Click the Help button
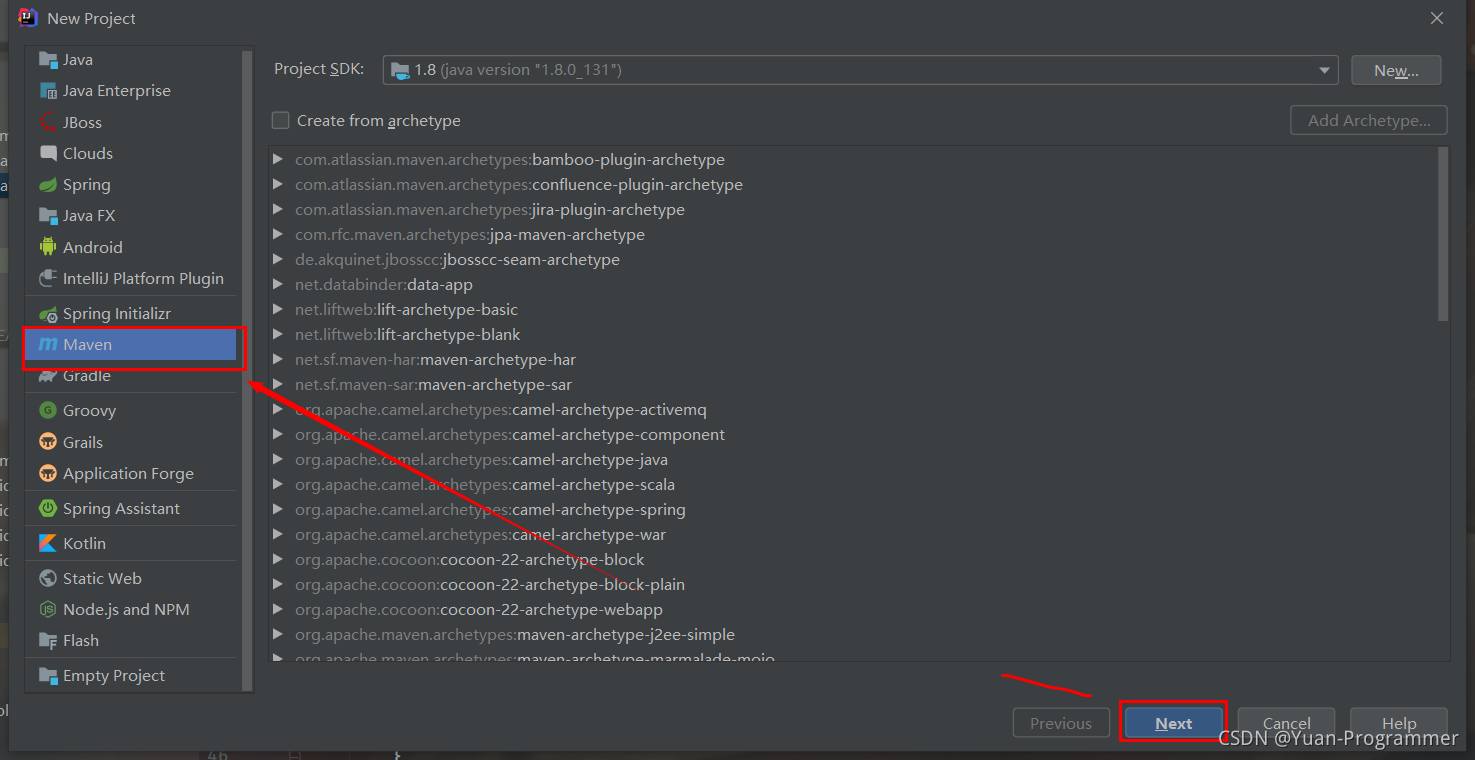1475x760 pixels. (1399, 723)
